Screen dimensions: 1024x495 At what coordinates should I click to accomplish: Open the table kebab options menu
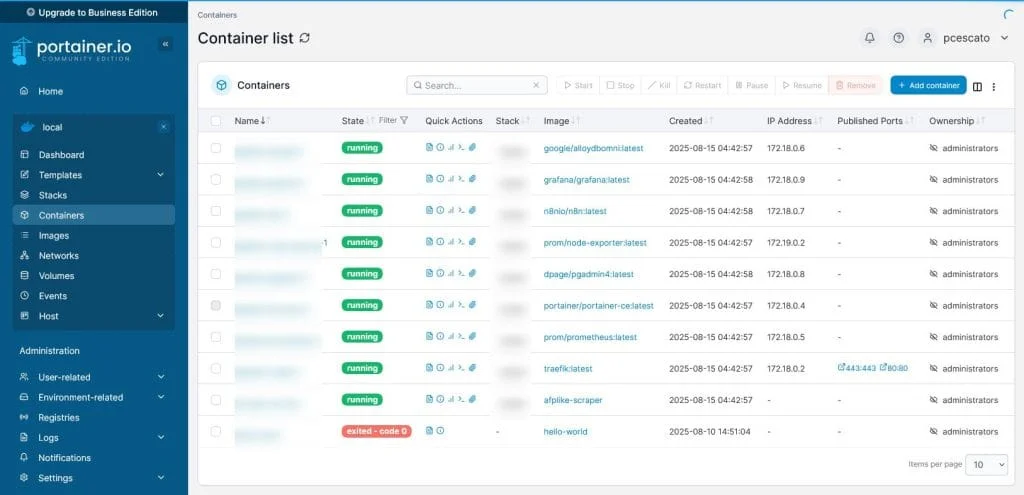[x=994, y=86]
